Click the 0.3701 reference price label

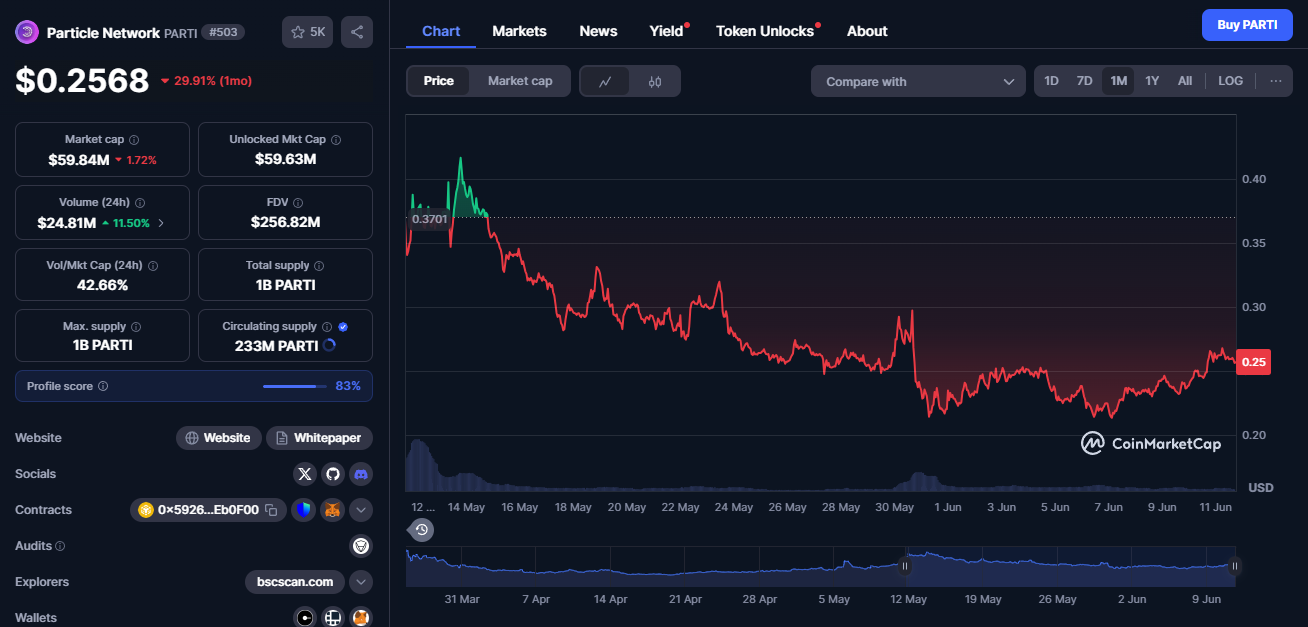428,218
